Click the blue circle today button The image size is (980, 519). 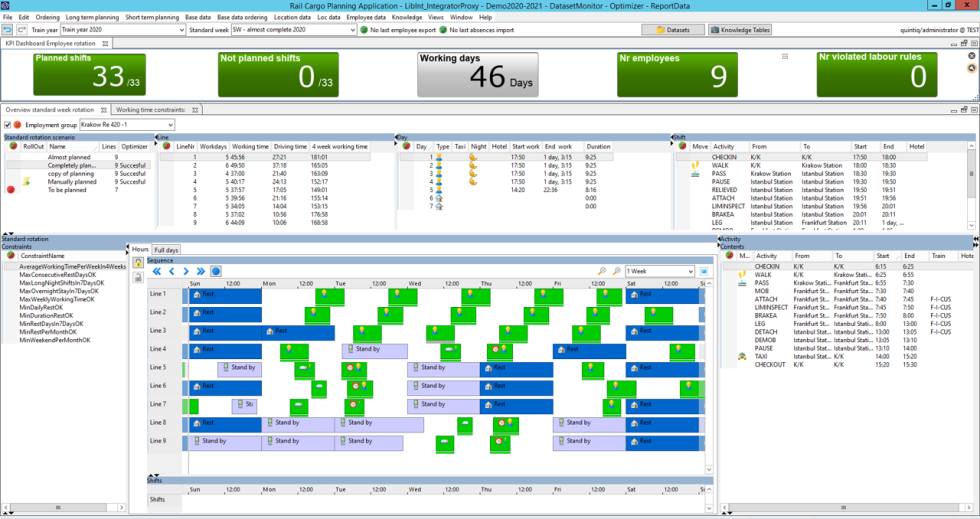tap(216, 271)
